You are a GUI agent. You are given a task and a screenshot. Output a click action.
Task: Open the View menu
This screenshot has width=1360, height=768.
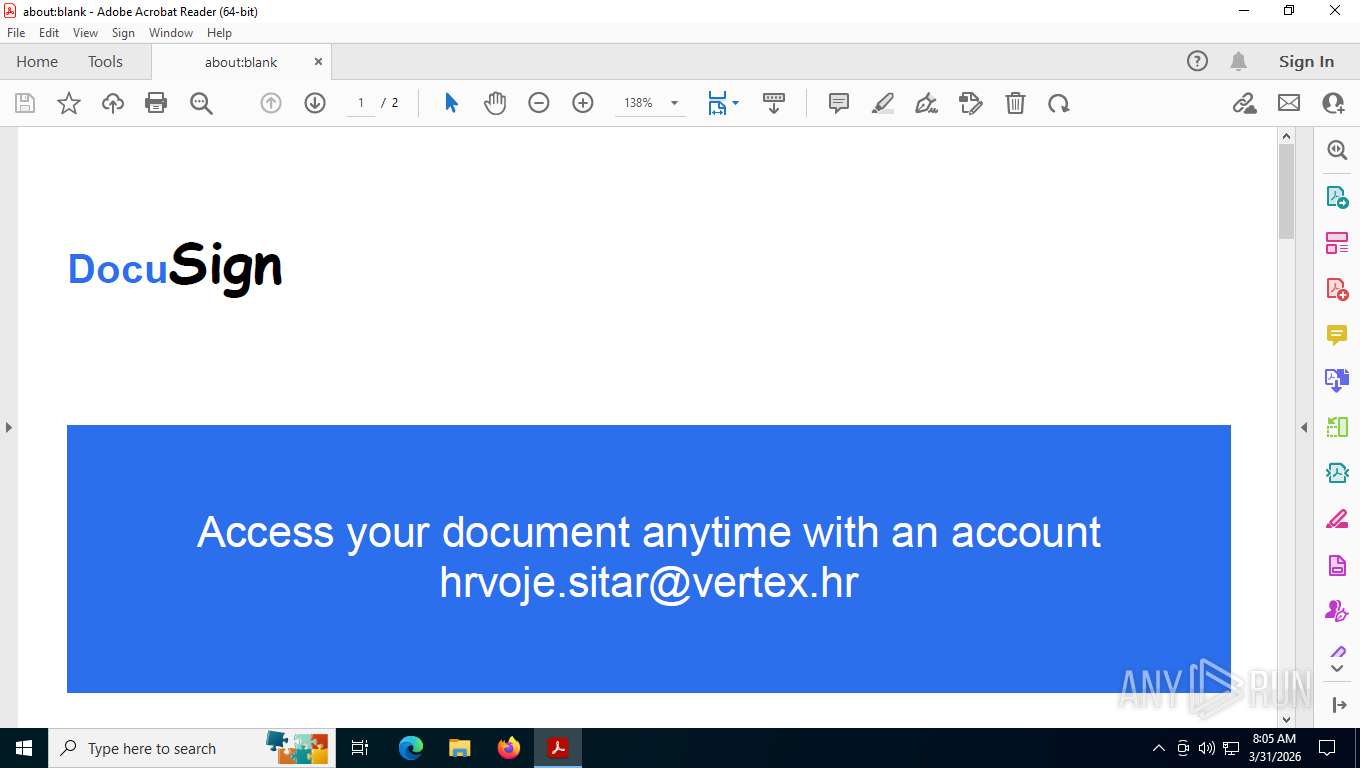click(86, 33)
